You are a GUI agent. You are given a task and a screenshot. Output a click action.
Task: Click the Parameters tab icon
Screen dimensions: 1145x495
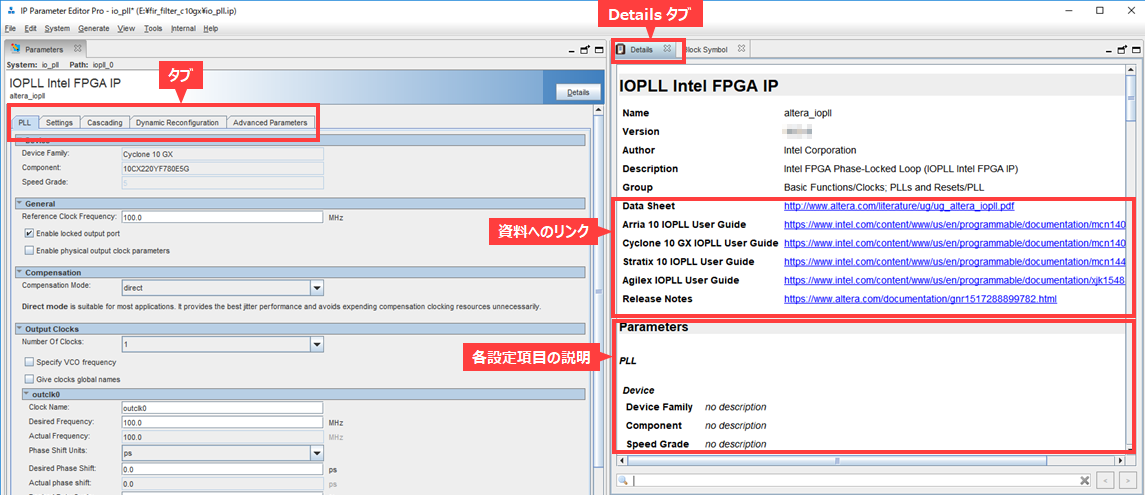(15, 50)
